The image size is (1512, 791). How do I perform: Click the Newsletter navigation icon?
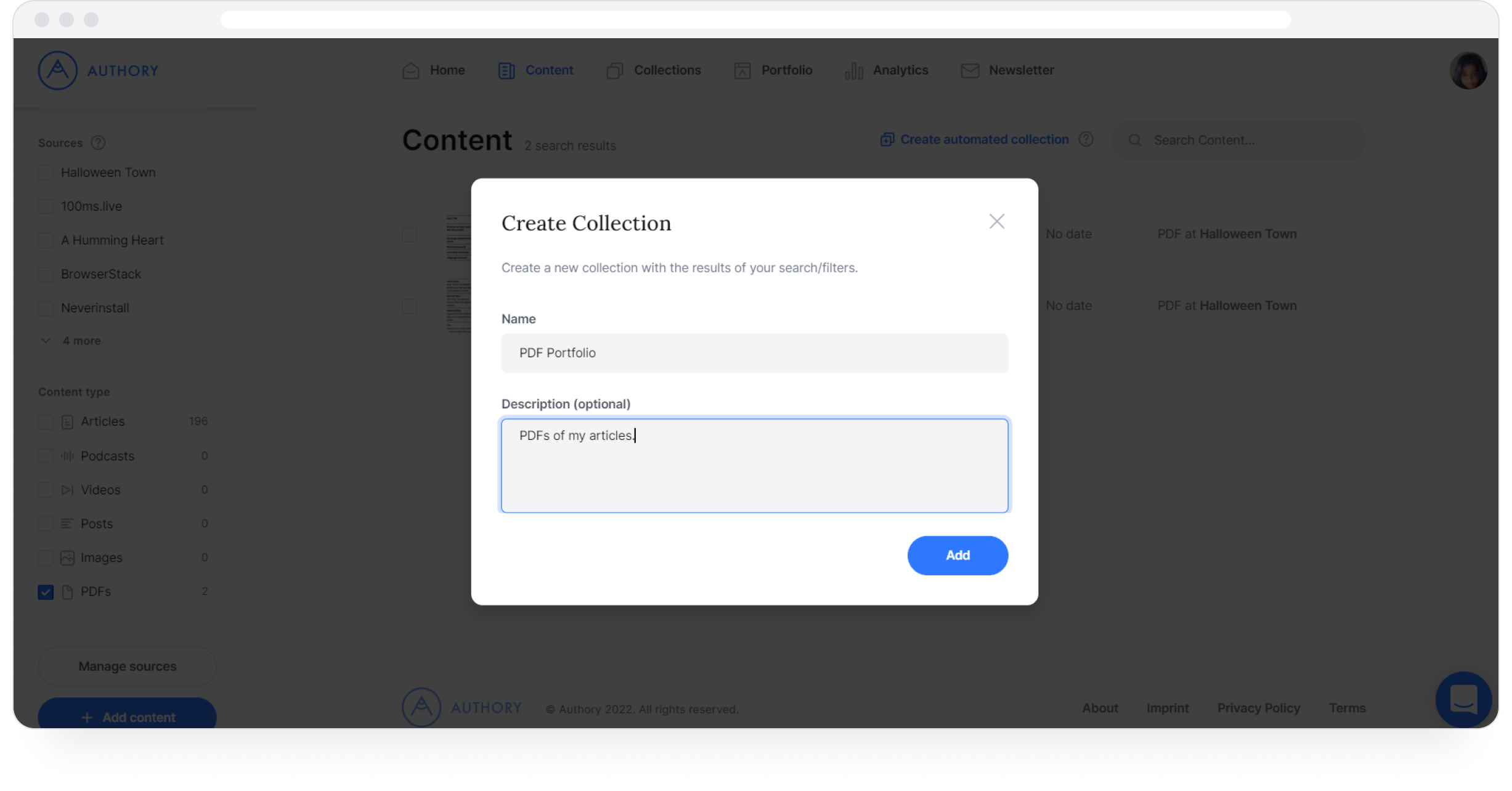(970, 70)
